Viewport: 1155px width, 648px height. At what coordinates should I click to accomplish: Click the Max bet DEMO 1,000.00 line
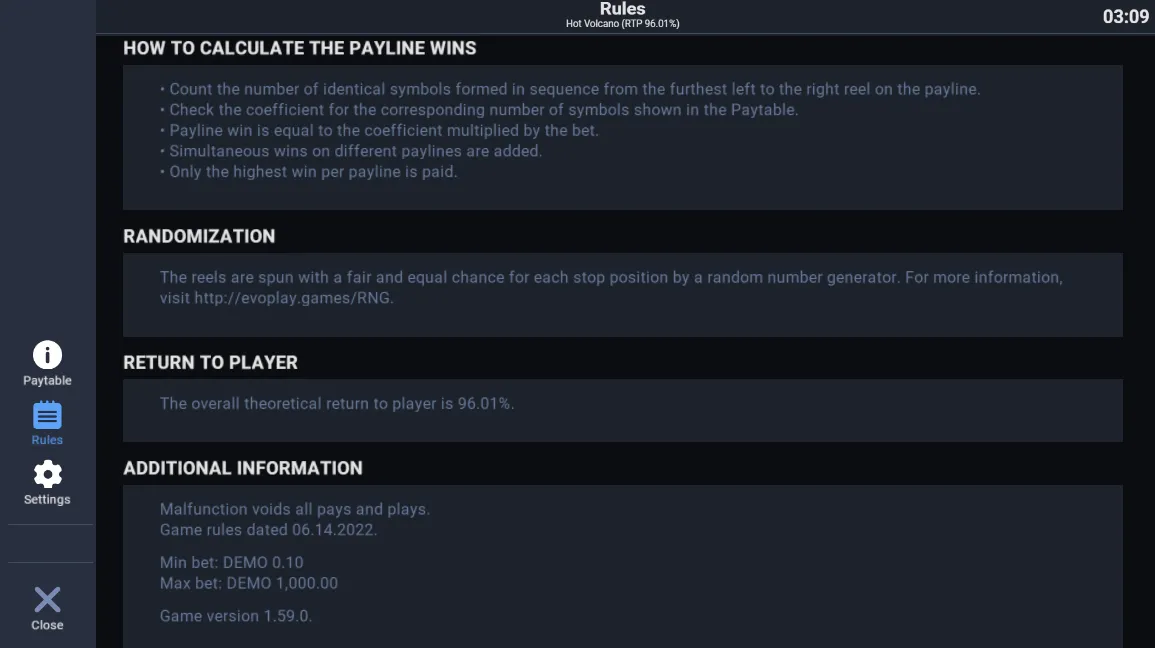pyautogui.click(x=249, y=583)
